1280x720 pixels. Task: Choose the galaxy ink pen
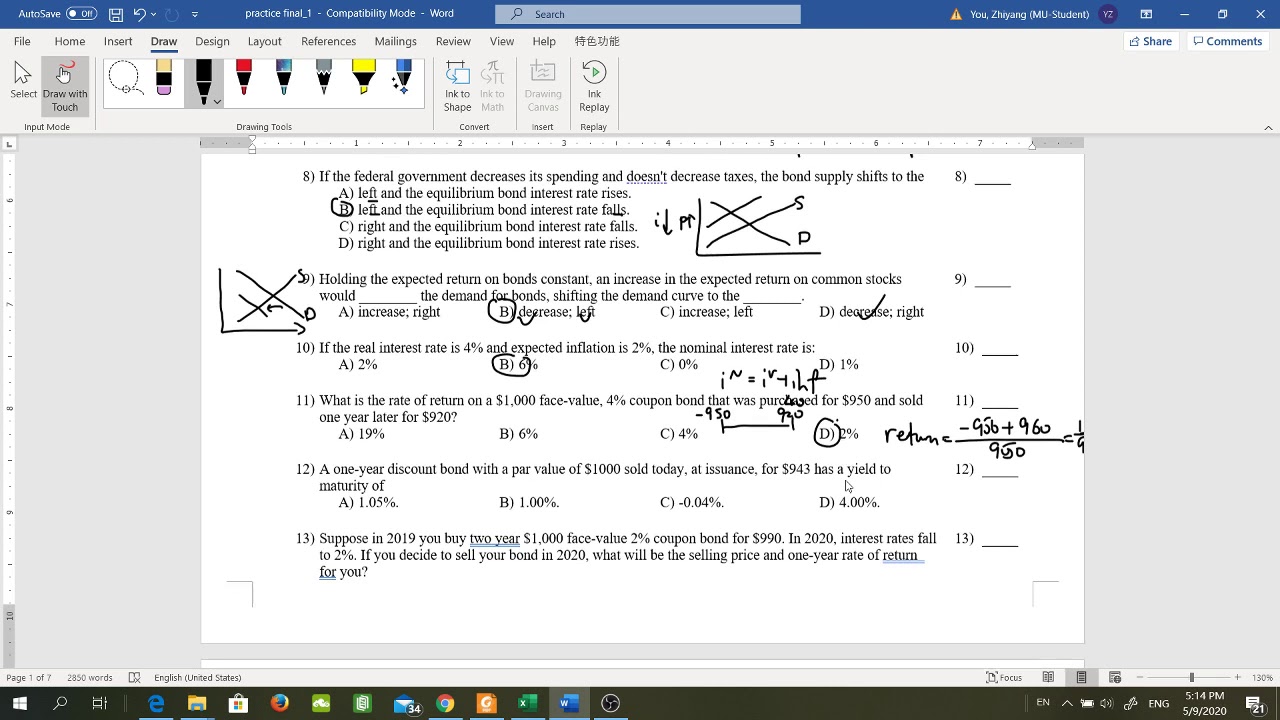tap(284, 78)
